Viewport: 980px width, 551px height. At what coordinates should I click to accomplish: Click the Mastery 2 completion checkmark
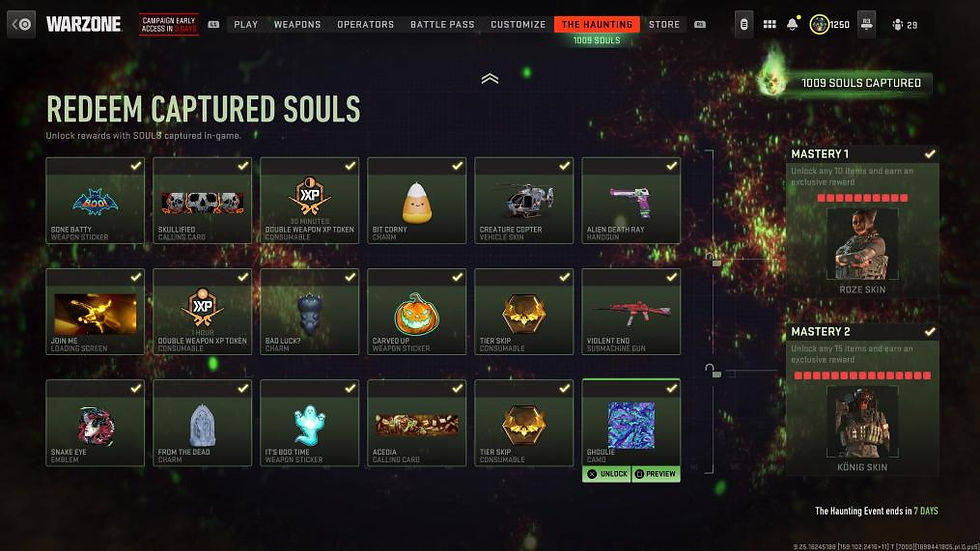point(930,332)
